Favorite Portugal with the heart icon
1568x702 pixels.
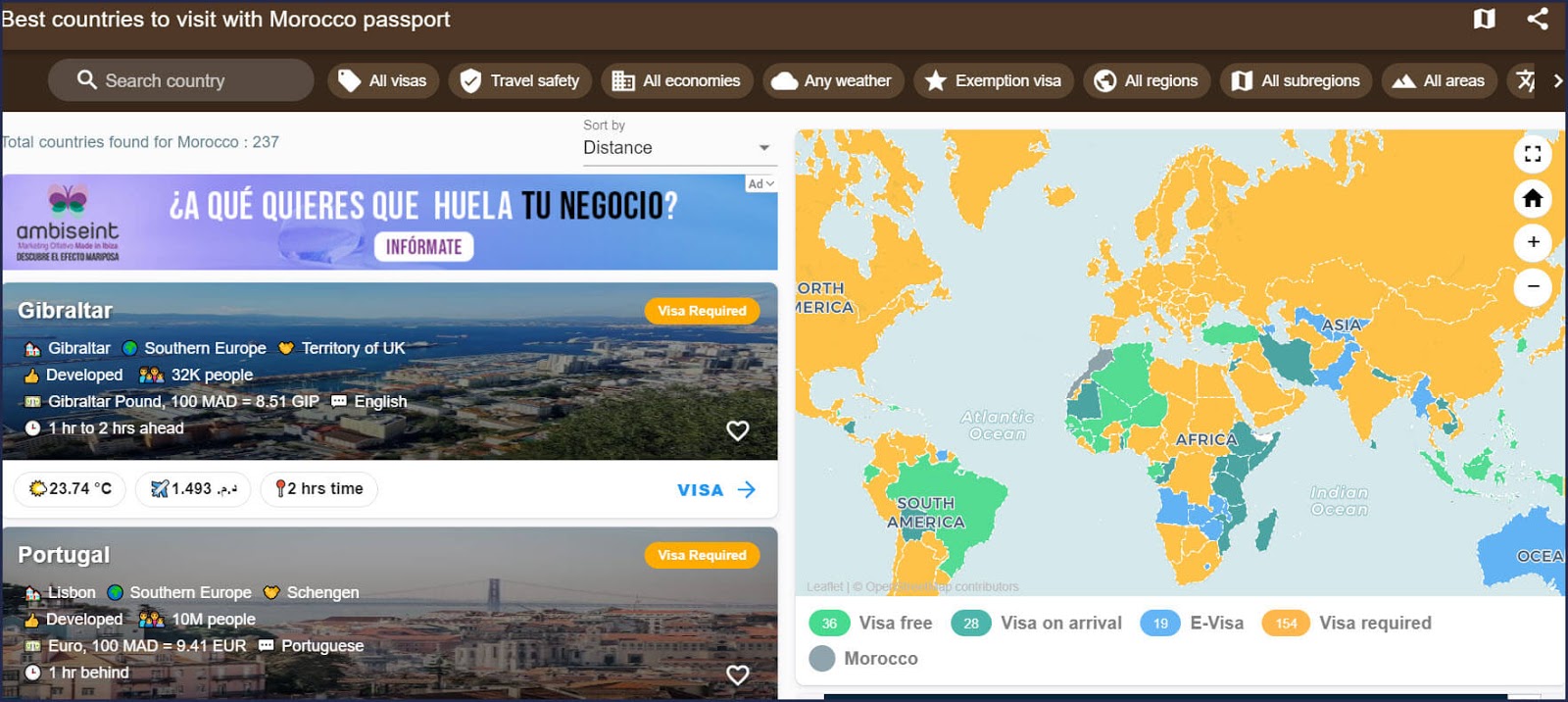737,675
